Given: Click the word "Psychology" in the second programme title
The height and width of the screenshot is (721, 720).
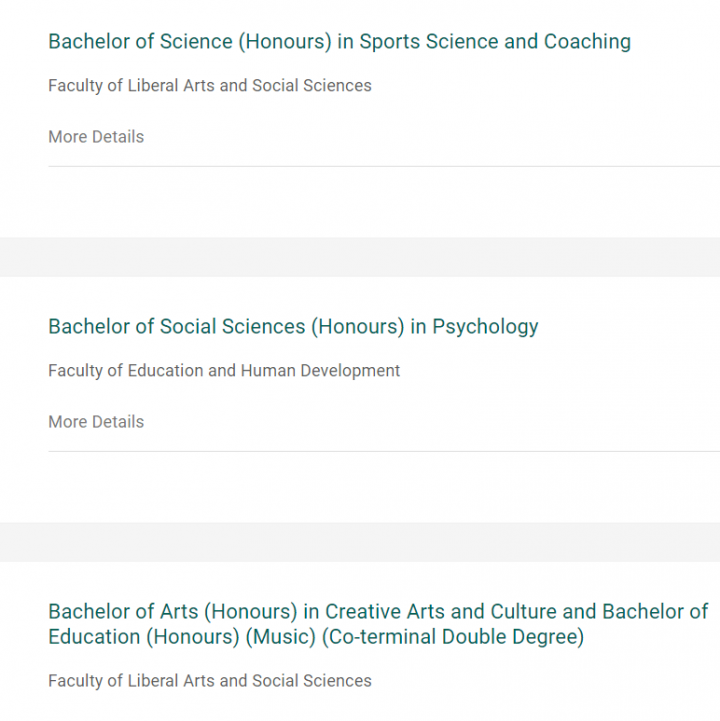Looking at the screenshot, I should tap(485, 327).
